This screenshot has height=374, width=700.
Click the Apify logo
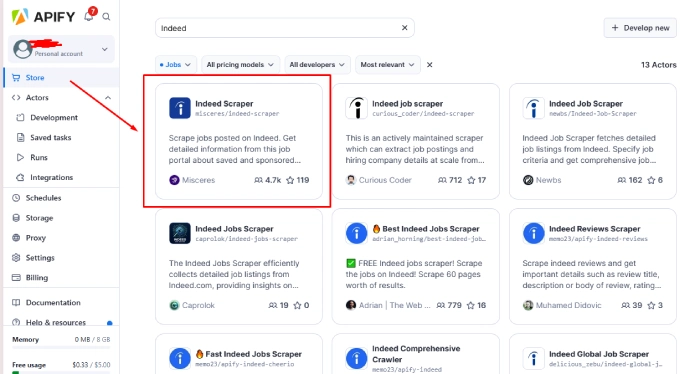point(43,17)
